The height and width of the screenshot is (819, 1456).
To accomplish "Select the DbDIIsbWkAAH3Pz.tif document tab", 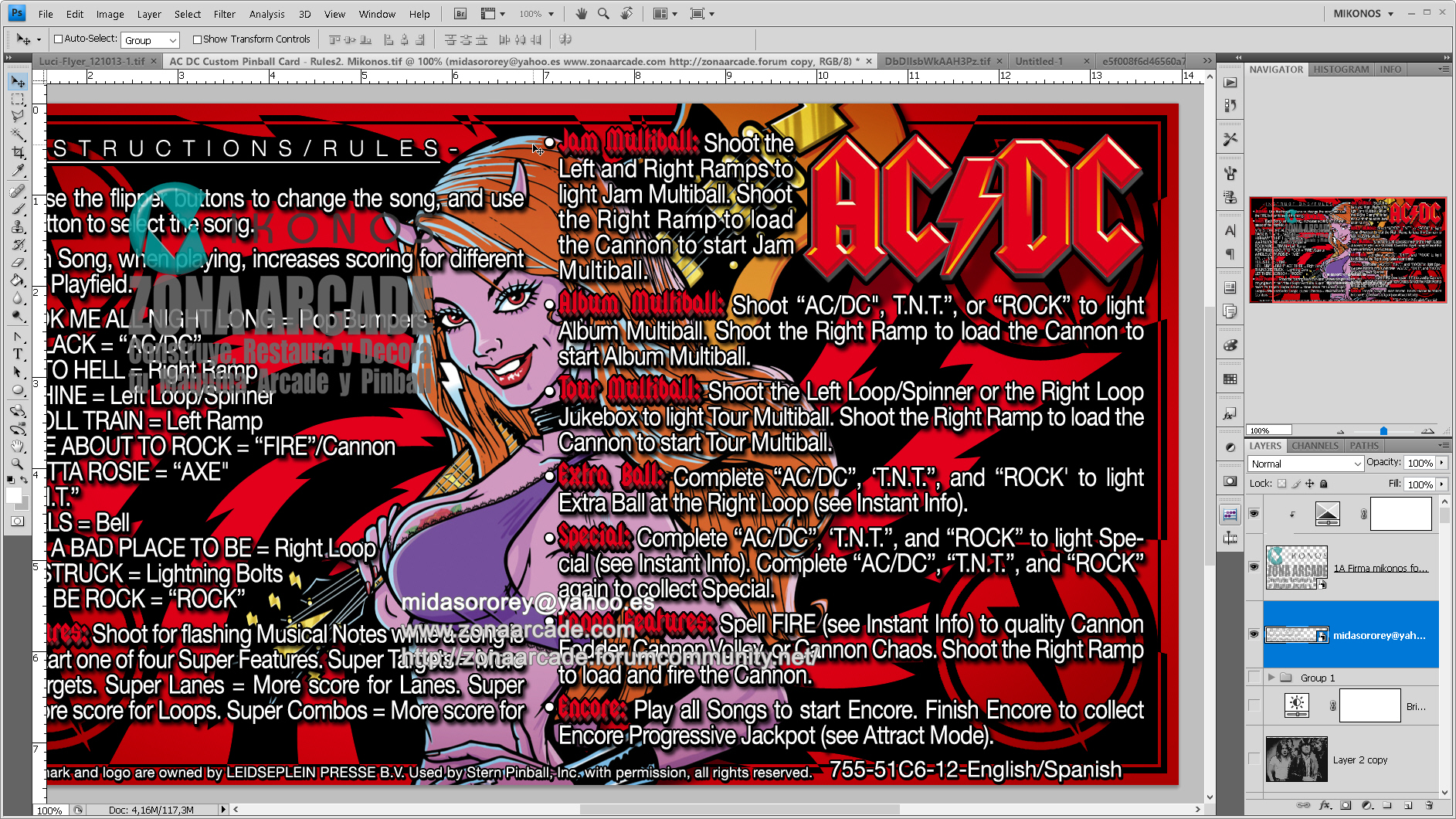I will [938, 60].
